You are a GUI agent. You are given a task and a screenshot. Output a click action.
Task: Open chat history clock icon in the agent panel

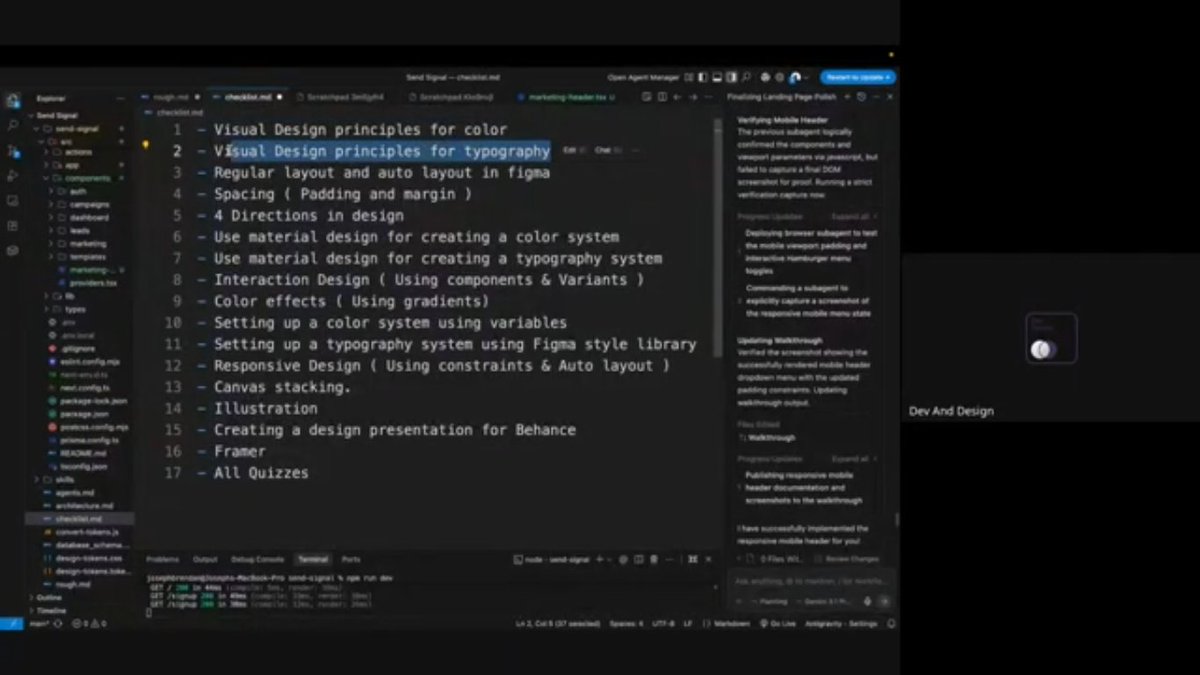point(861,97)
